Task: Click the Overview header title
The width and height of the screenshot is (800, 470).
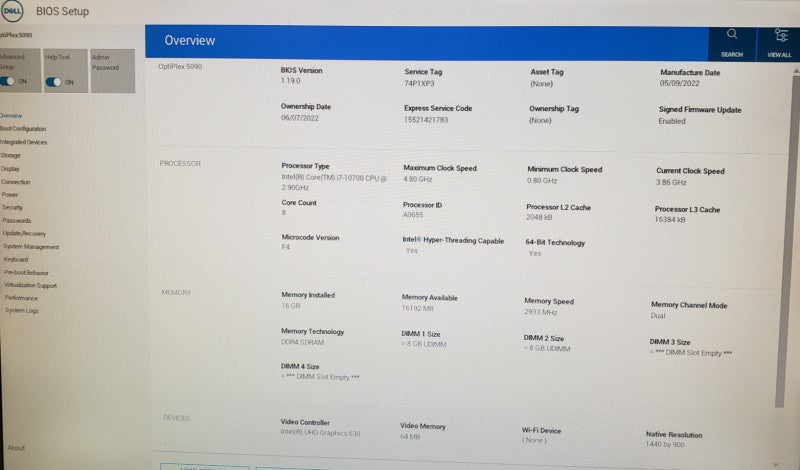Action: 190,40
